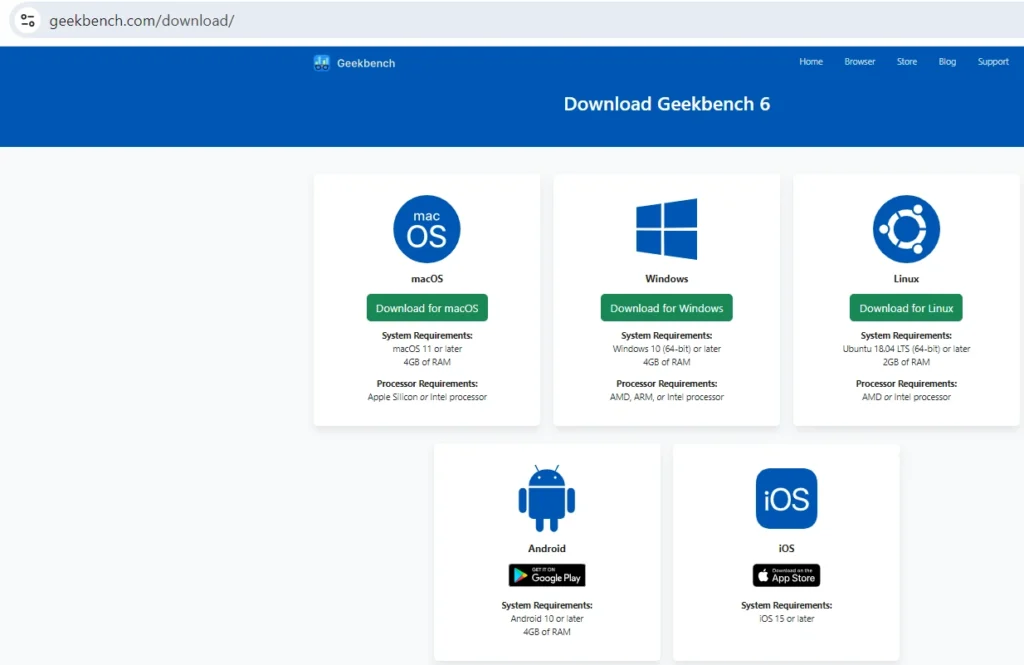The width and height of the screenshot is (1024, 665).
Task: Open the Home menu item
Action: click(x=810, y=61)
